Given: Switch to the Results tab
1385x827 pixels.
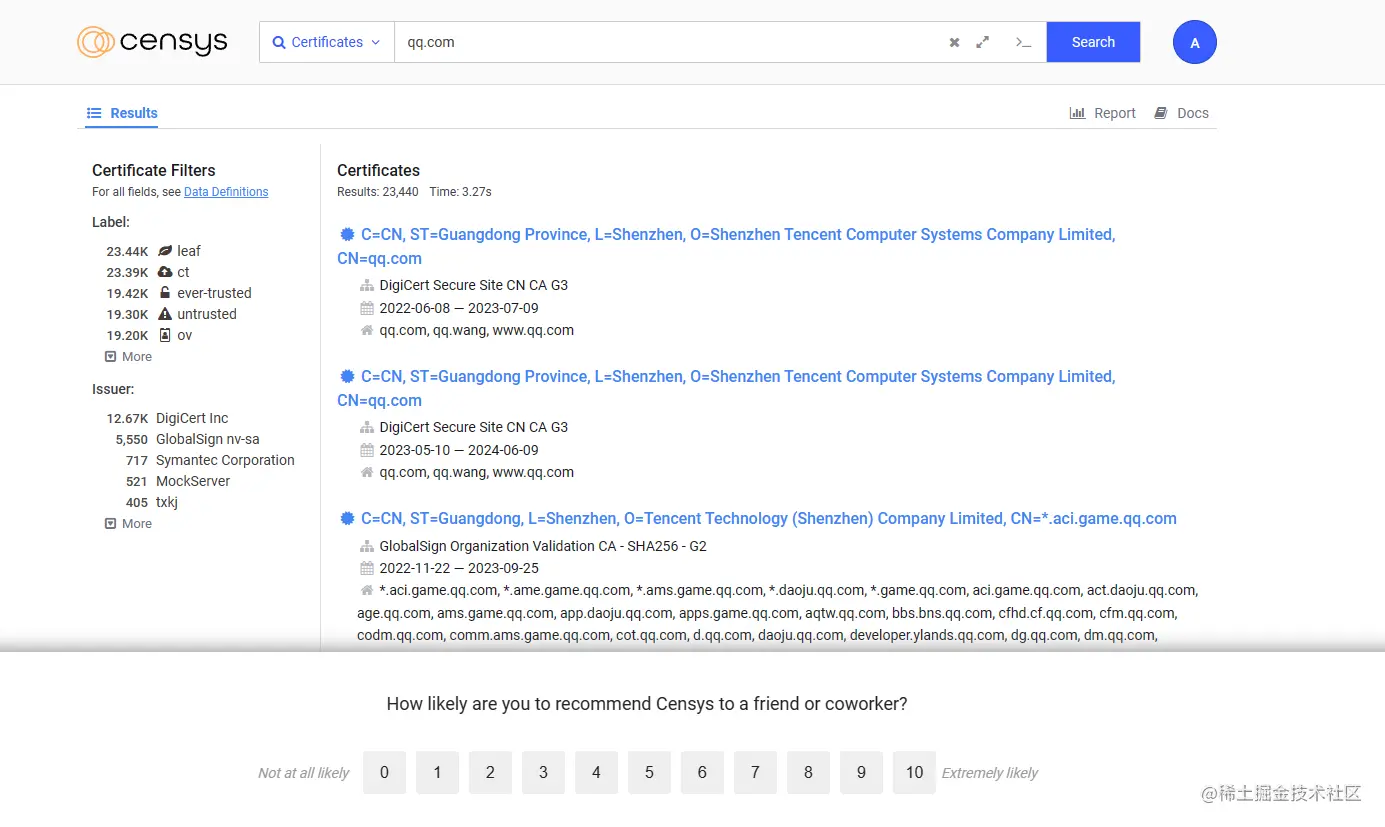Looking at the screenshot, I should click(122, 113).
